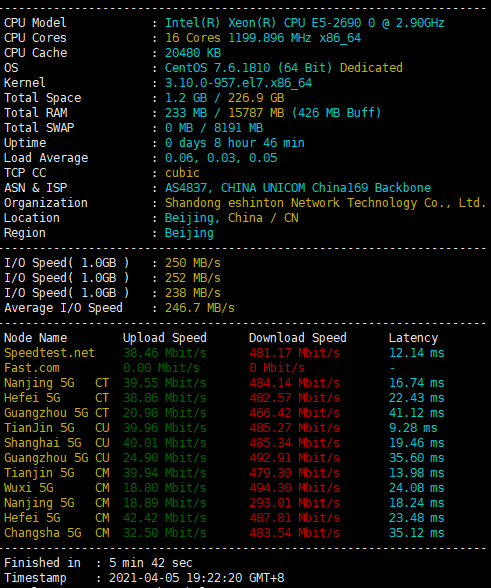Click the Fast.com node name
The height and width of the screenshot is (588, 491).
[x=32, y=368]
